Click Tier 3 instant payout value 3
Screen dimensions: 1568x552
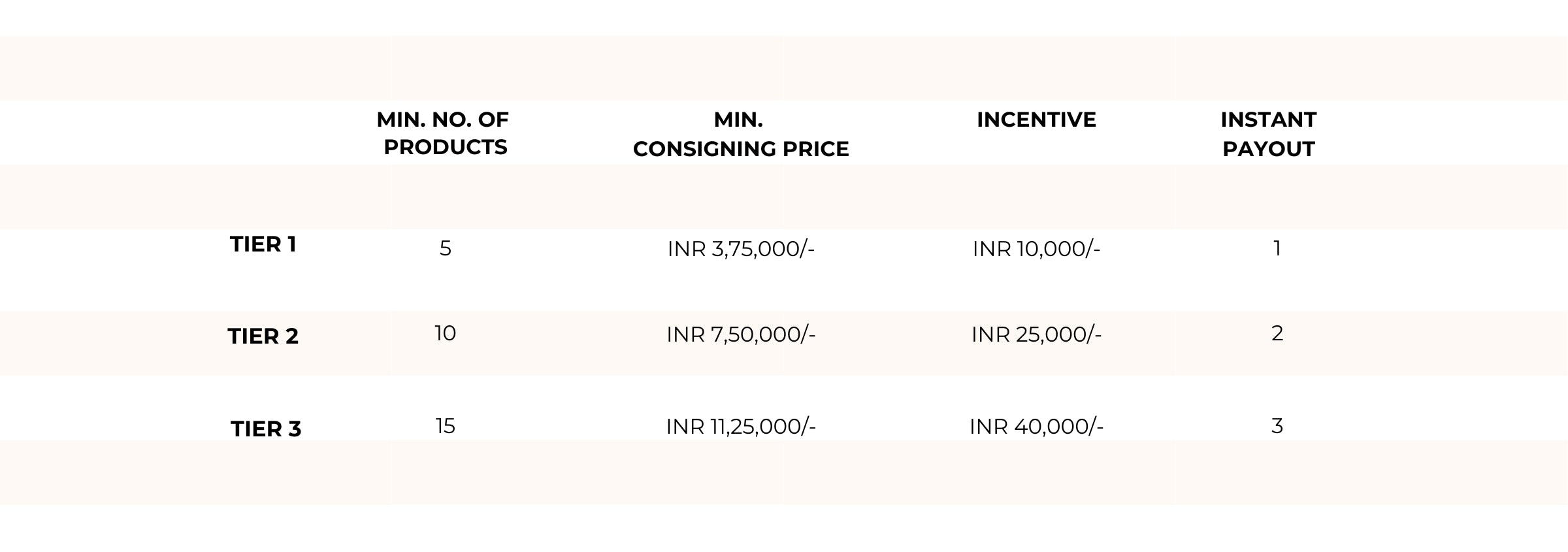(1277, 426)
